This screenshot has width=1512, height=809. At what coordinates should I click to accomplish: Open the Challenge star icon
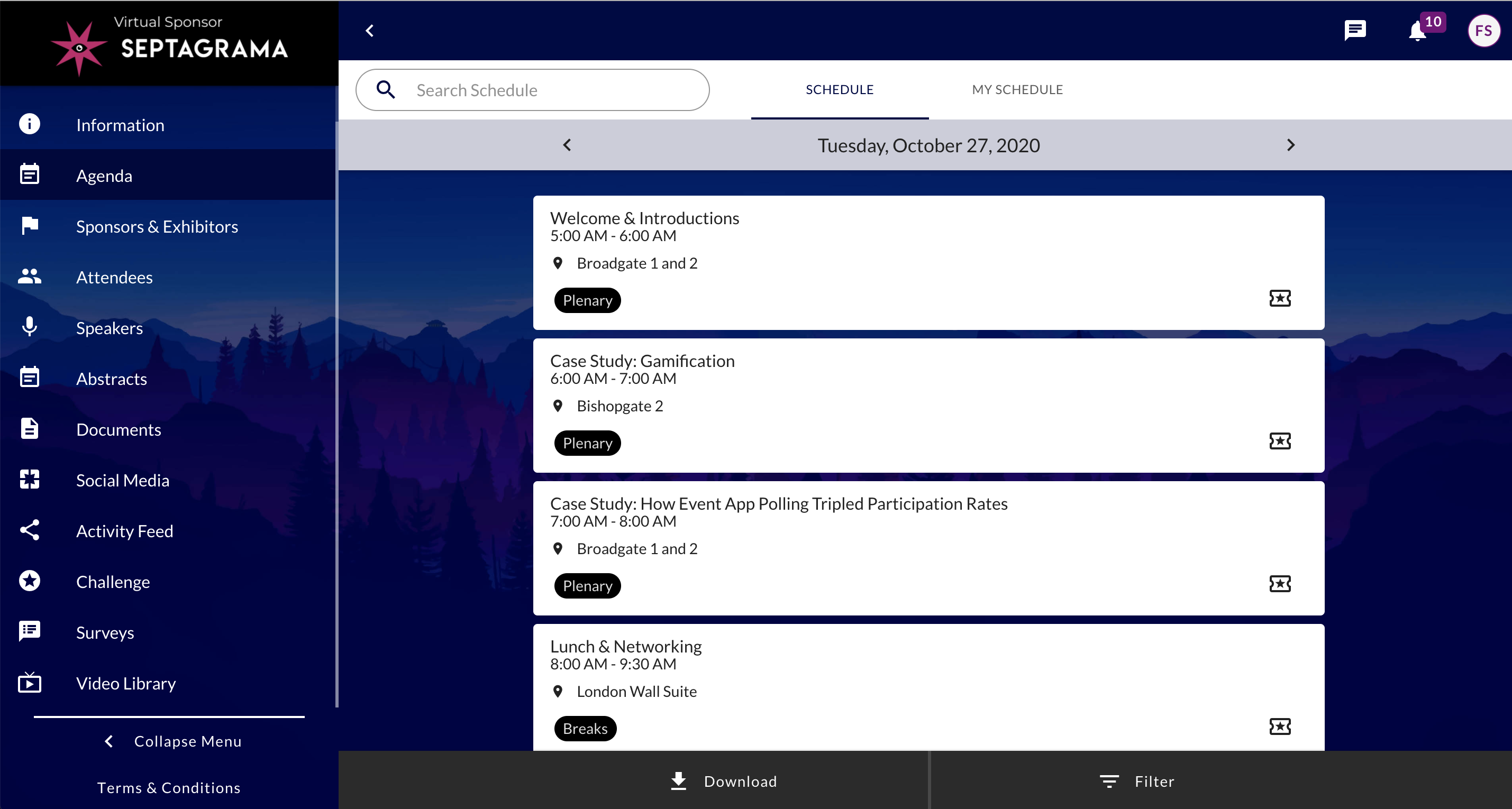(29, 581)
